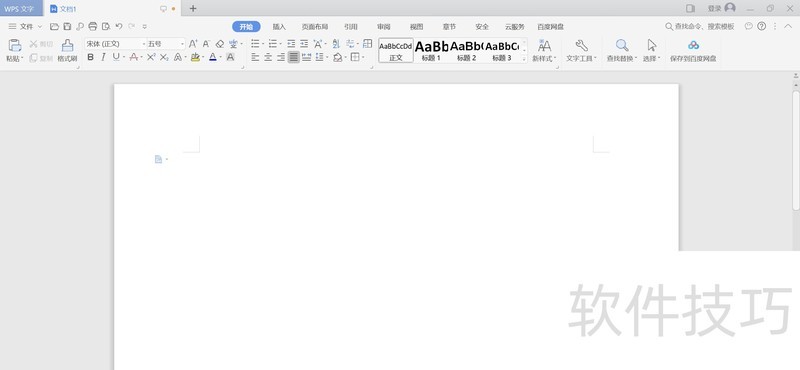Click the Save to Baidu Netdisk cloud icon
The height and width of the screenshot is (370, 800).
(693, 45)
